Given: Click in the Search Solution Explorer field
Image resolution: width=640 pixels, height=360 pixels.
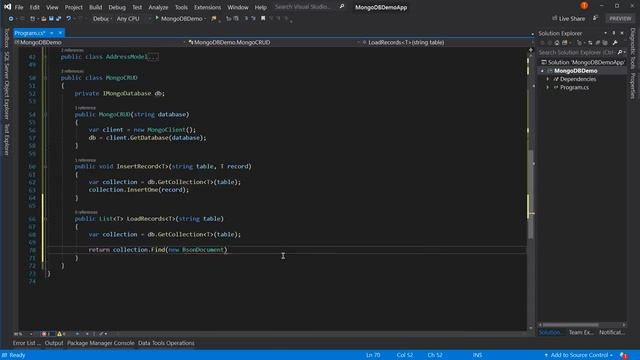Looking at the screenshot, I should pos(576,52).
